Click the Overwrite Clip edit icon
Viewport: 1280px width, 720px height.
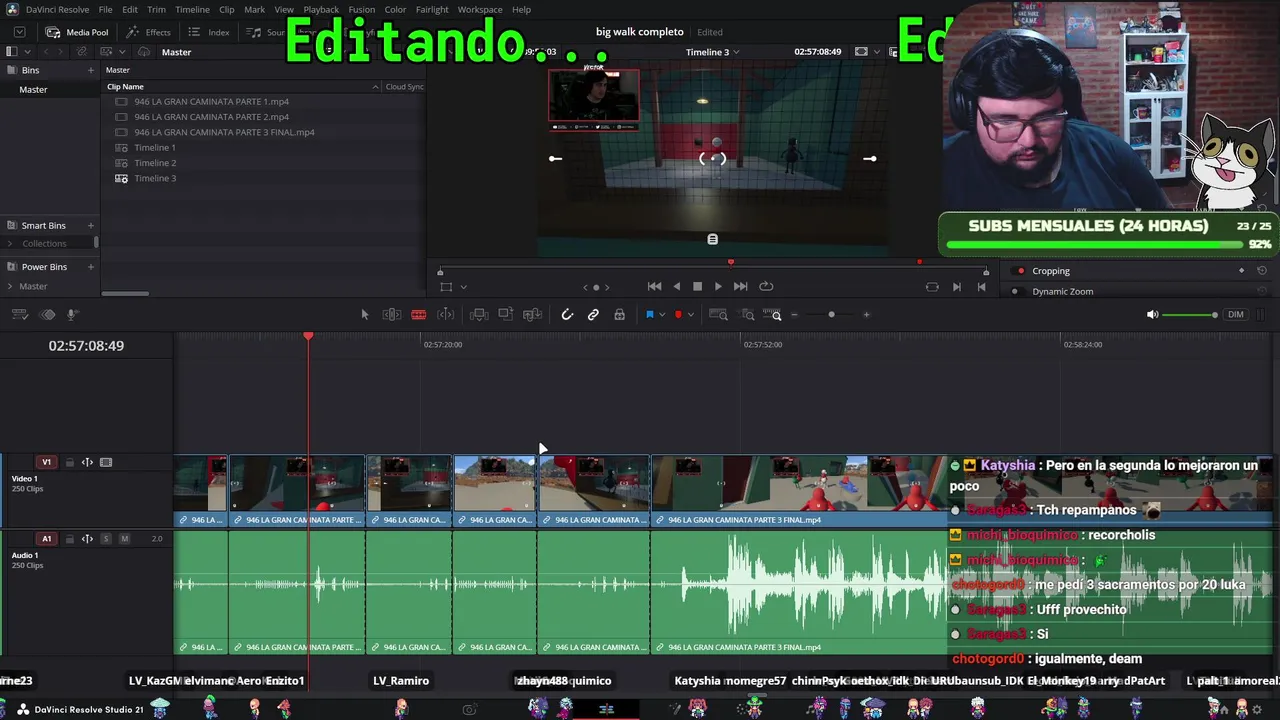(x=506, y=315)
